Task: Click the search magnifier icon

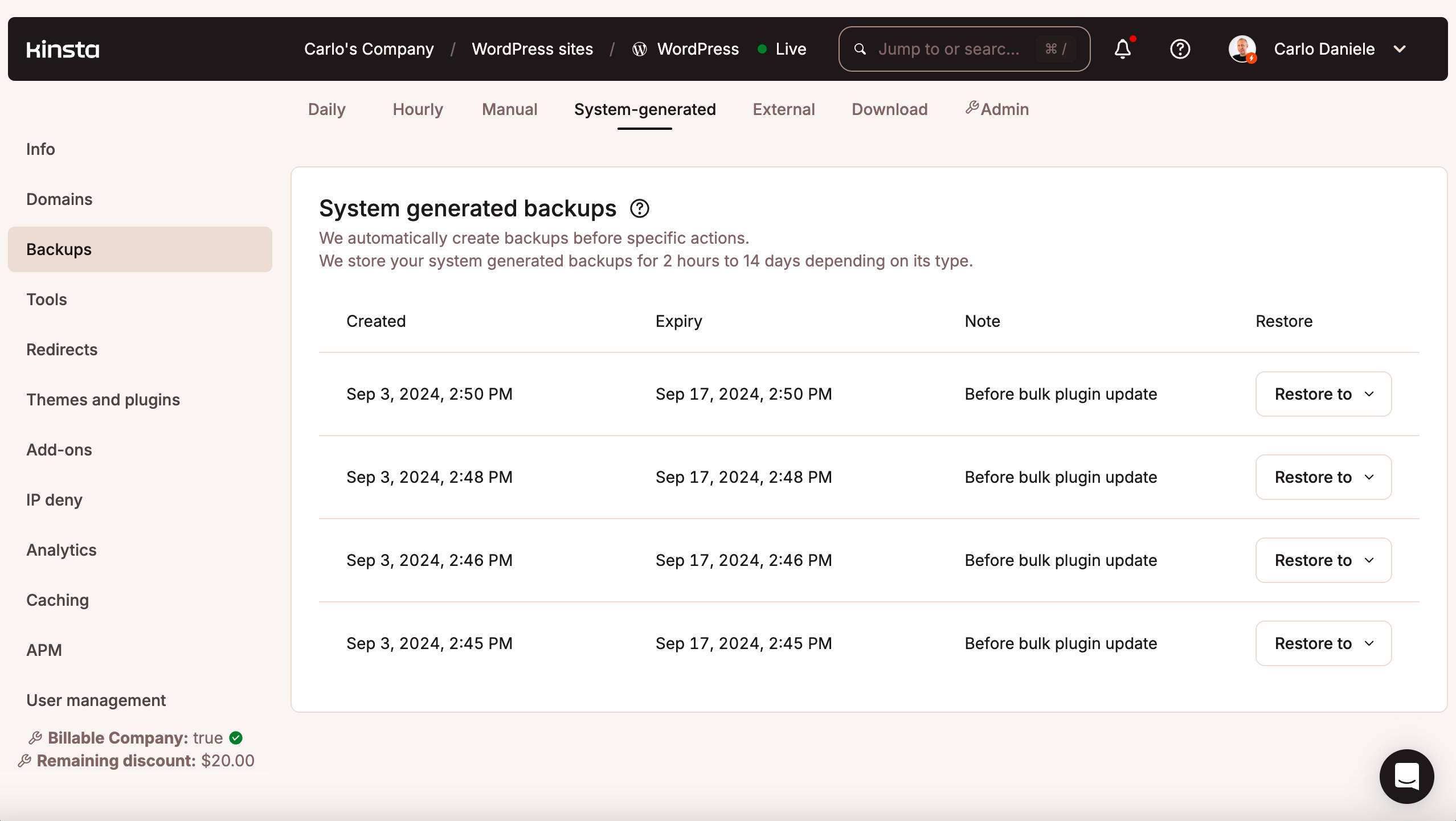Action: pyautogui.click(x=860, y=50)
